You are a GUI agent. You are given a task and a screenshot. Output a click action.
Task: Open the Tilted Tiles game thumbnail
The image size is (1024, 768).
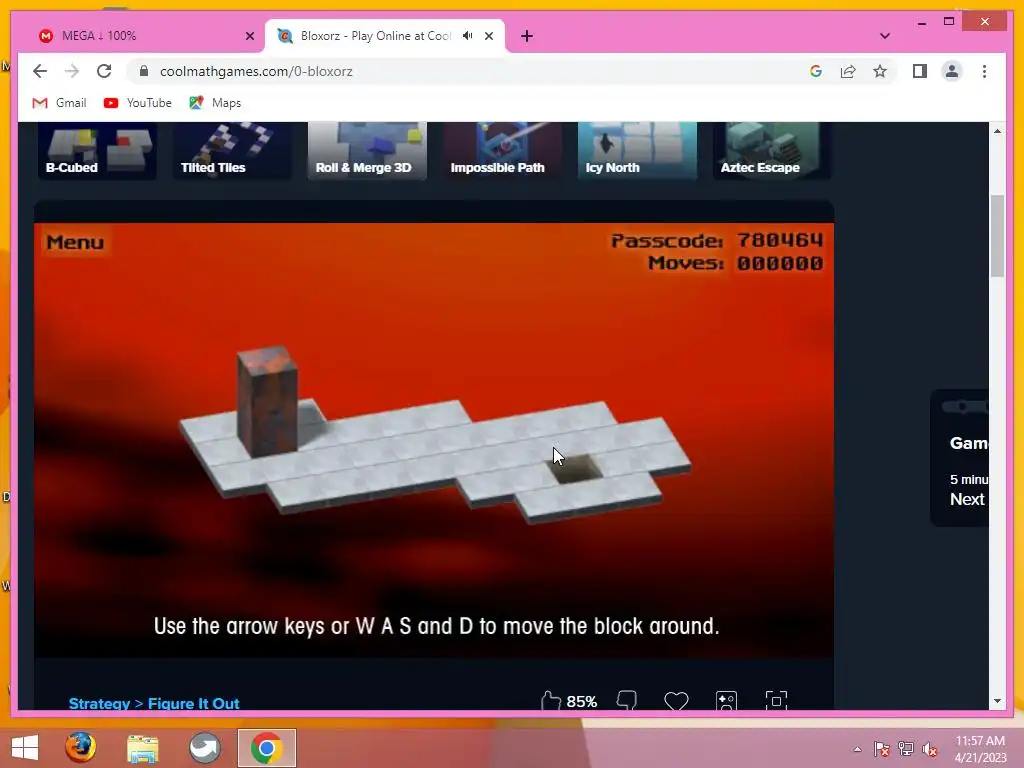click(x=232, y=150)
